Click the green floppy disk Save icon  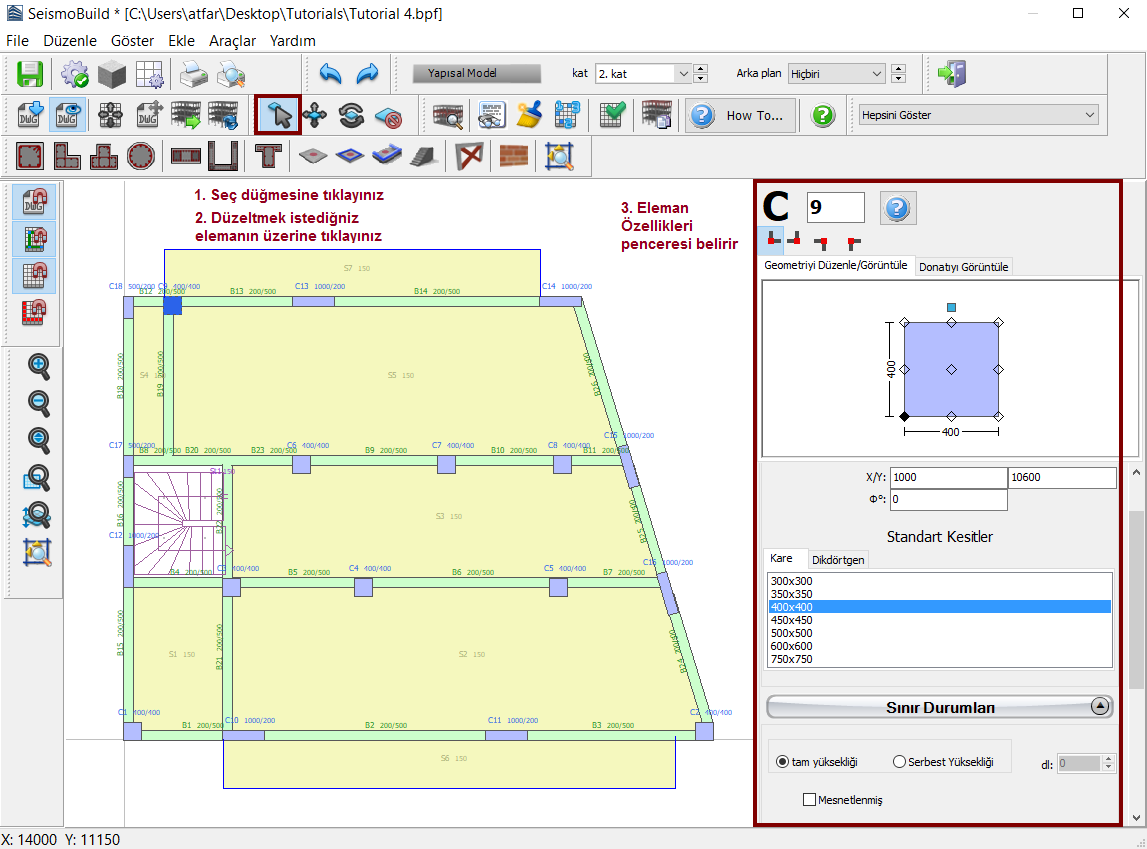pos(30,74)
